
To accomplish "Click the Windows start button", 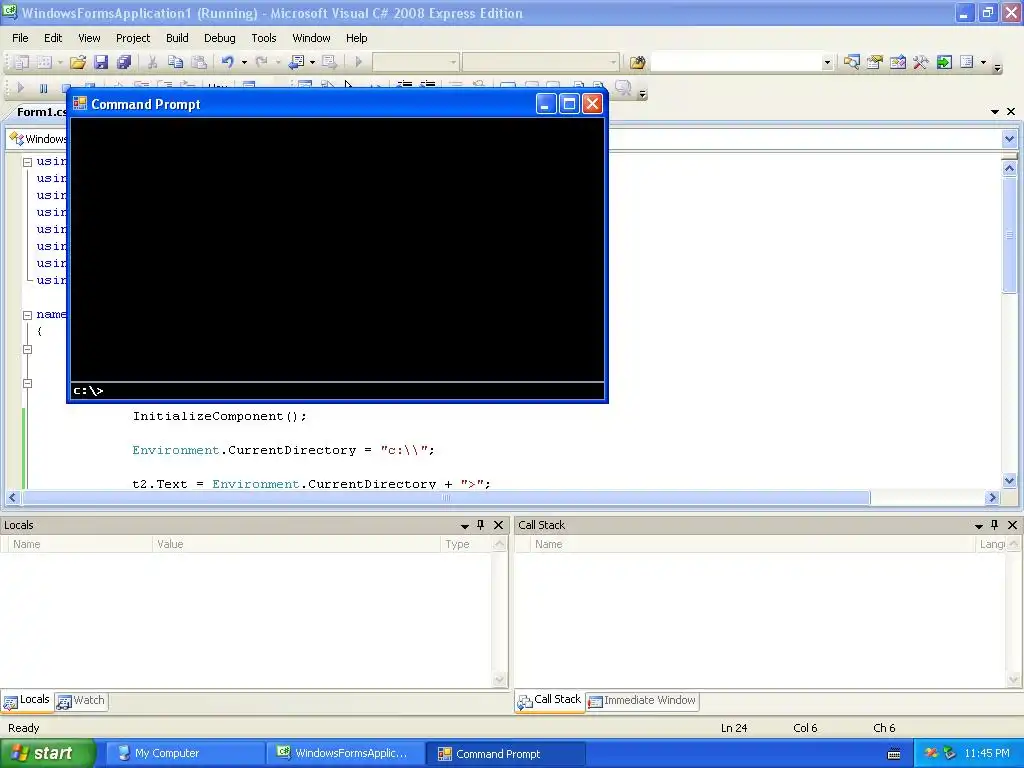I will point(48,754).
